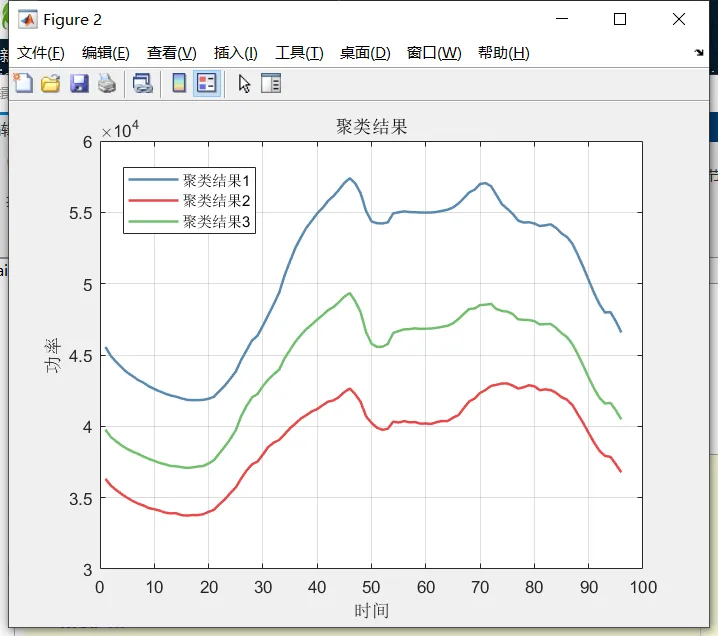Open the 查看(V) menu
This screenshot has width=718, height=636.
(x=172, y=53)
